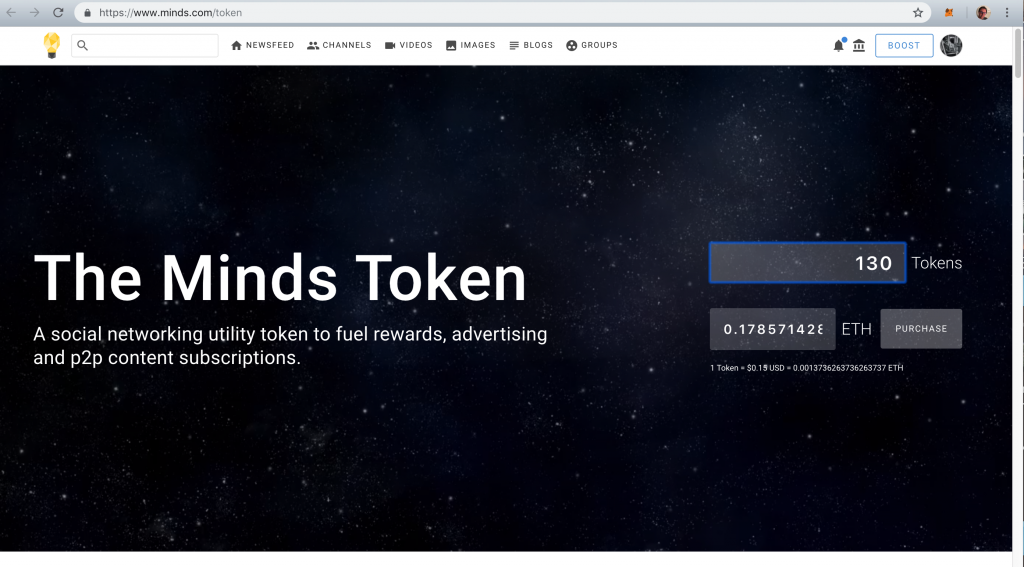1024x567 pixels.
Task: Open the Blogs section
Action: (x=531, y=45)
